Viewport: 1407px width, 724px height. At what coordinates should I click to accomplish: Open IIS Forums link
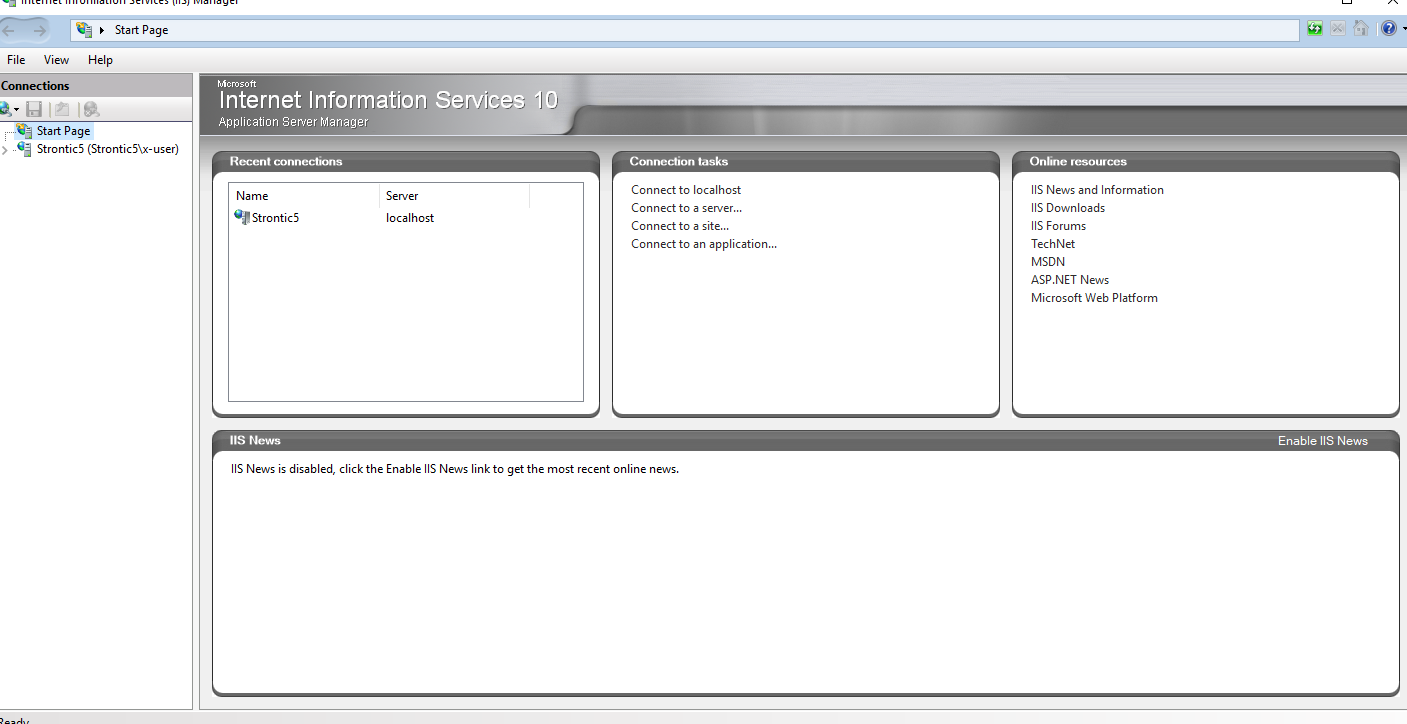[x=1058, y=226]
